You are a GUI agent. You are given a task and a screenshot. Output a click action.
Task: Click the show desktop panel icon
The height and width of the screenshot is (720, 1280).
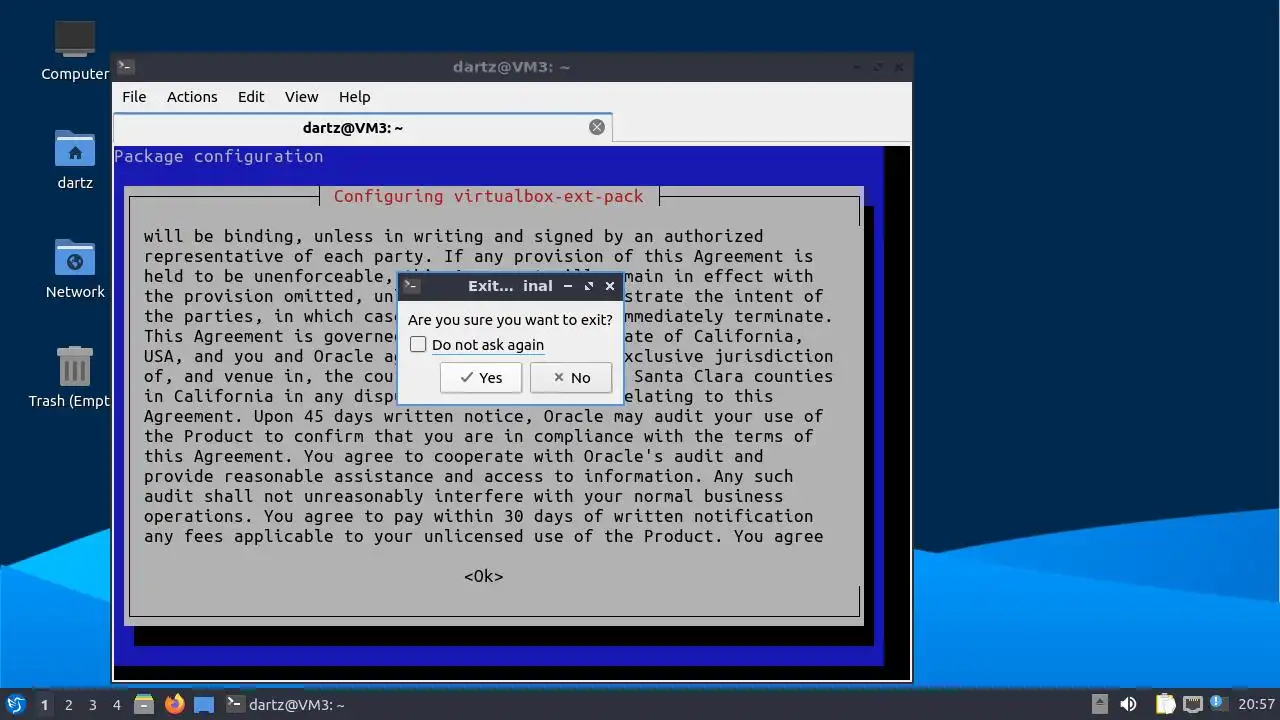coord(204,704)
